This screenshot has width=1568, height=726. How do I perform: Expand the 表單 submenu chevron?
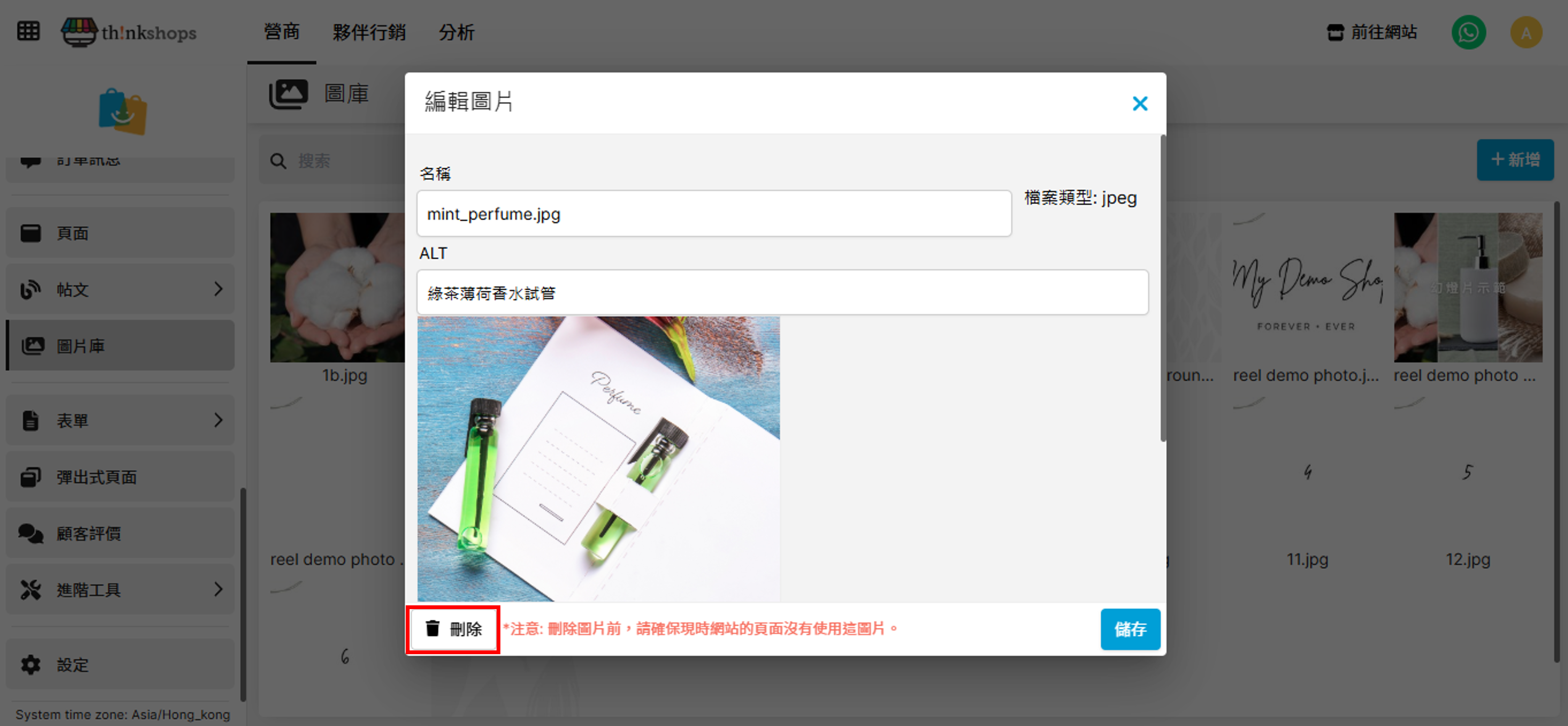pos(219,420)
